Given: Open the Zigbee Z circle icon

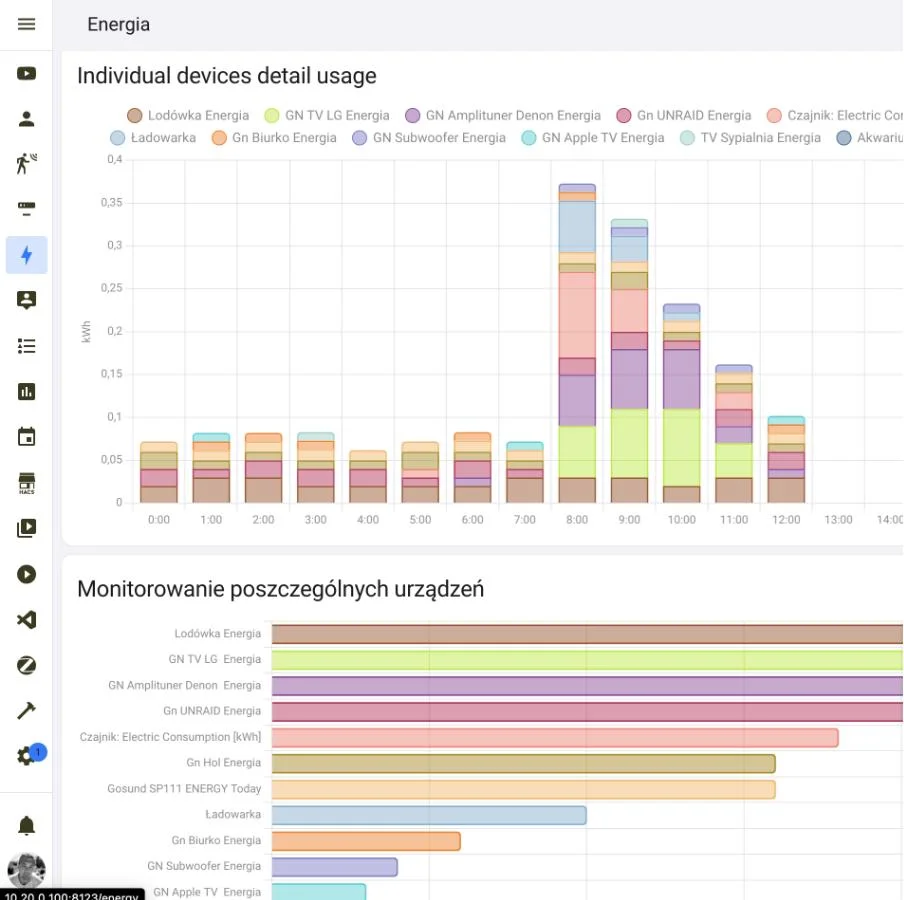Looking at the screenshot, I should (x=27, y=665).
